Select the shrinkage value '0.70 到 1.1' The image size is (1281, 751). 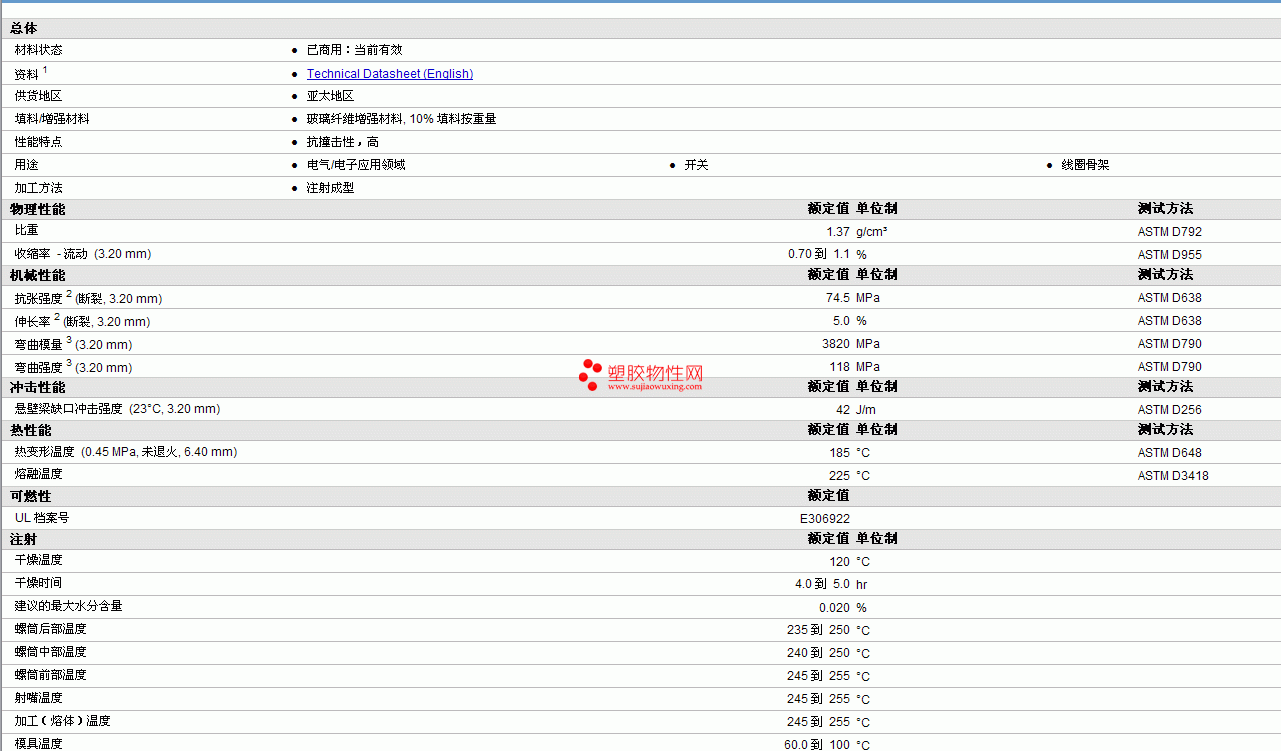pyautogui.click(x=819, y=255)
